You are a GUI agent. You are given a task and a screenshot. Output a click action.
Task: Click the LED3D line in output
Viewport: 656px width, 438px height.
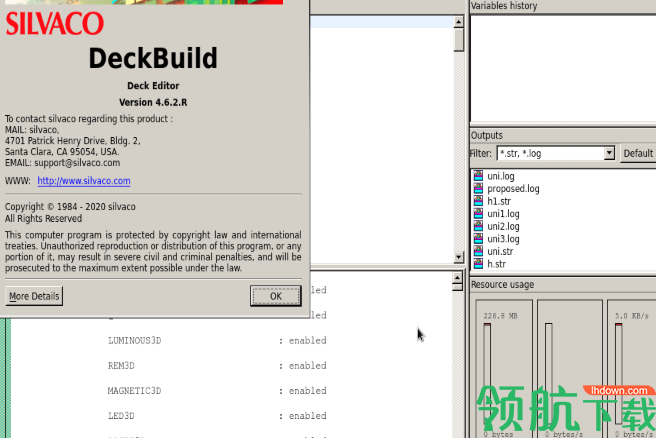point(217,416)
